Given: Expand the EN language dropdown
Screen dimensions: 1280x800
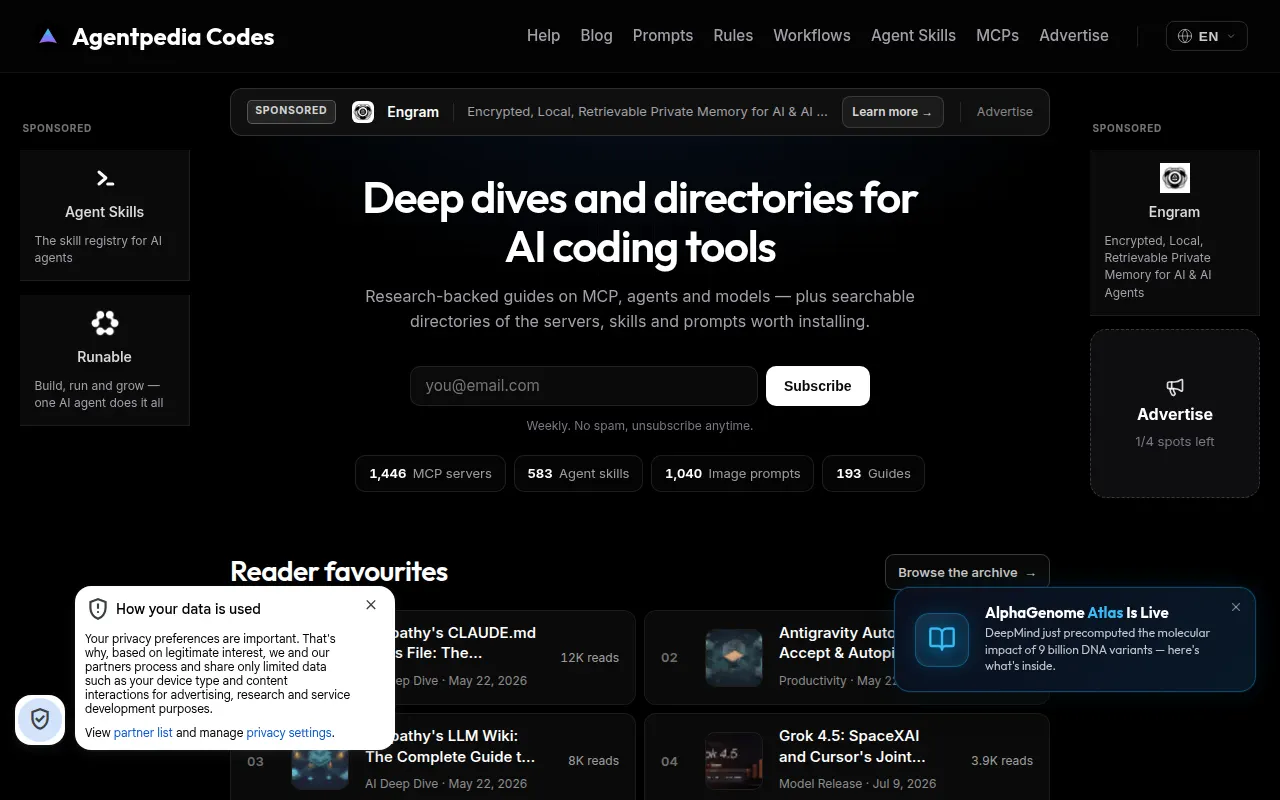Looking at the screenshot, I should [1207, 36].
